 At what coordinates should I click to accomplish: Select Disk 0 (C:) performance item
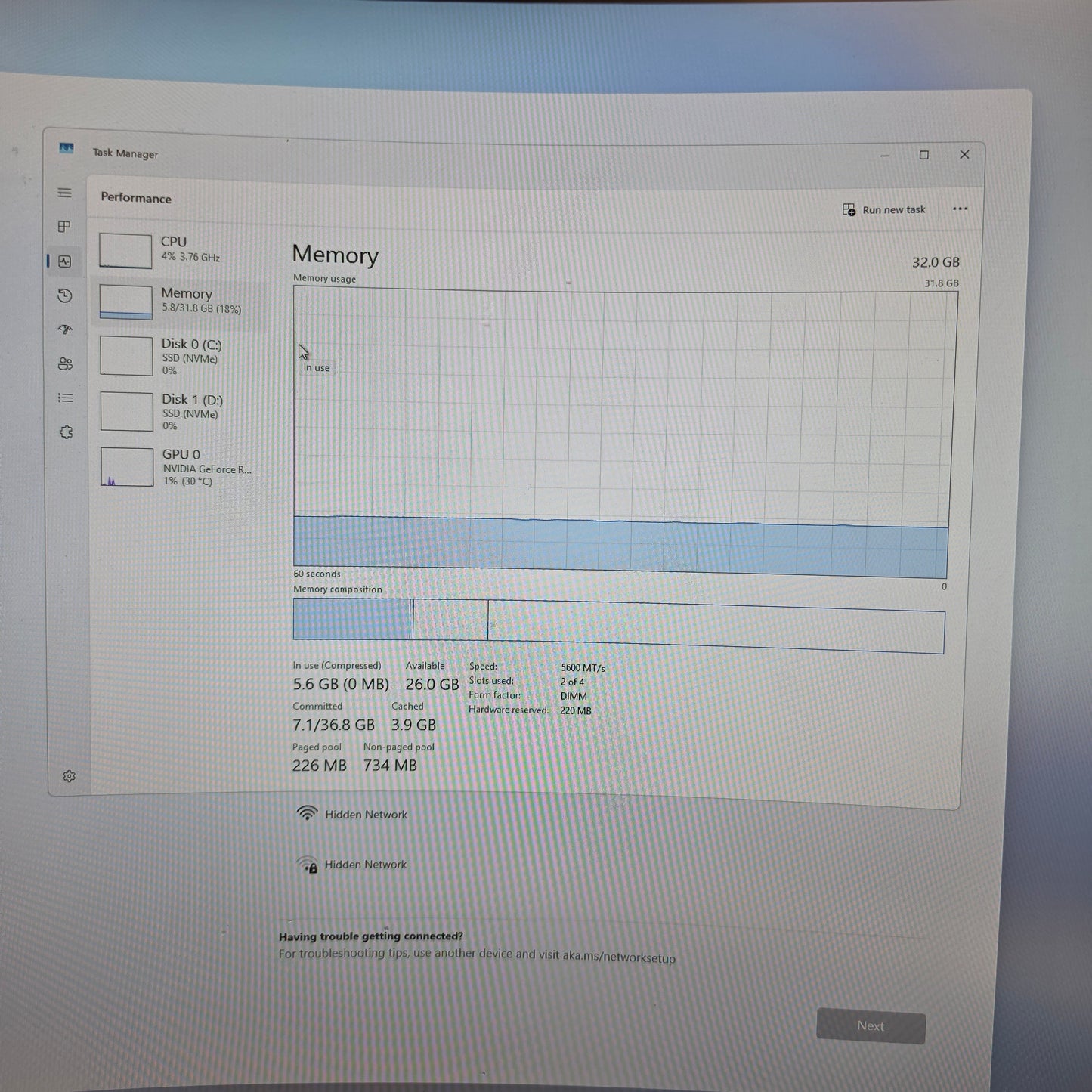(x=181, y=356)
